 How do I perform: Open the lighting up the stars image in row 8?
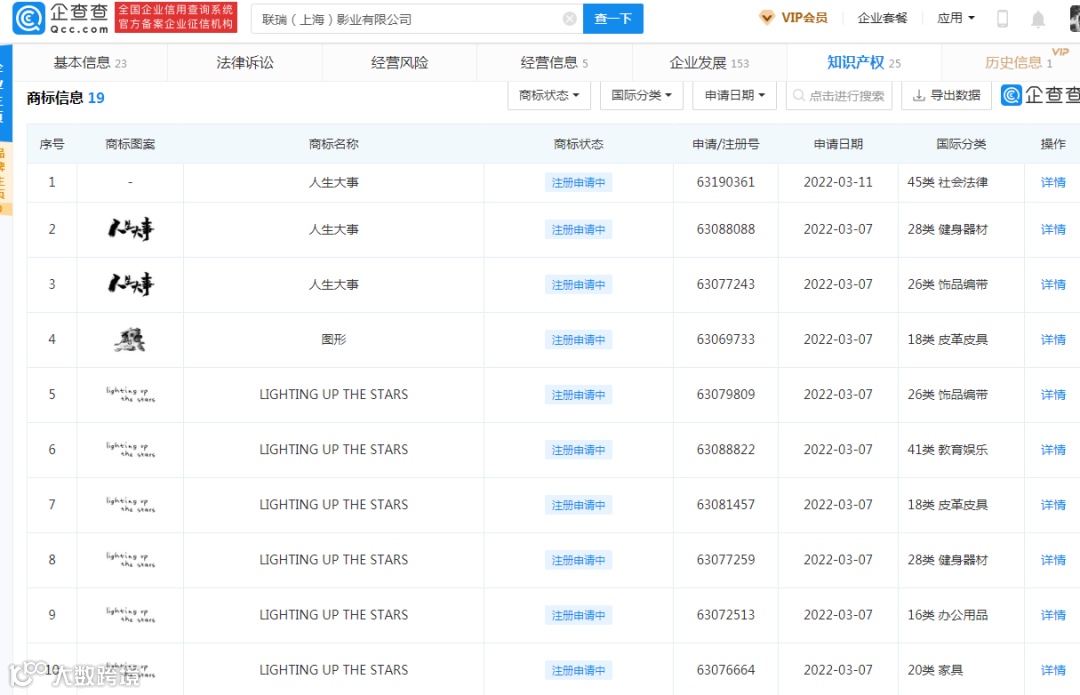[x=130, y=559]
